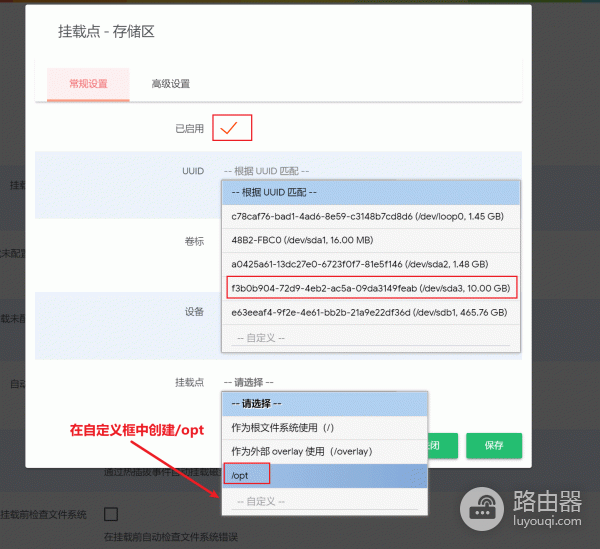Toggle the 已启用 checkbox
This screenshot has height=549, width=600.
[x=229, y=128]
